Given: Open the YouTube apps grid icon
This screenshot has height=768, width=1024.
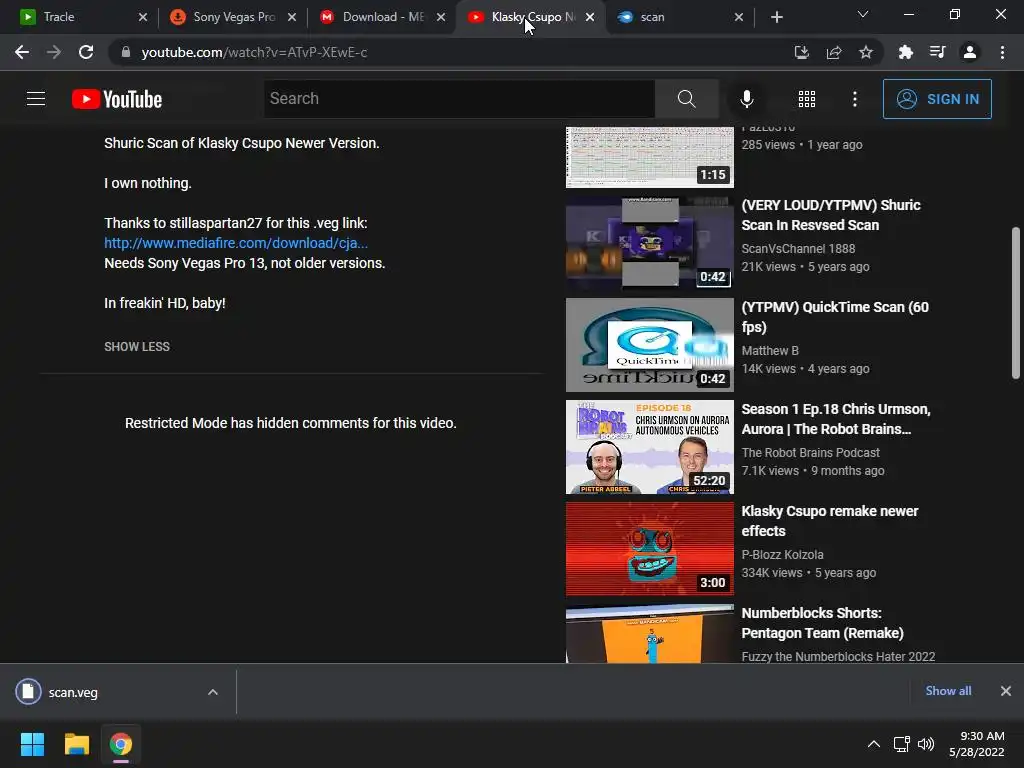Looking at the screenshot, I should [807, 99].
